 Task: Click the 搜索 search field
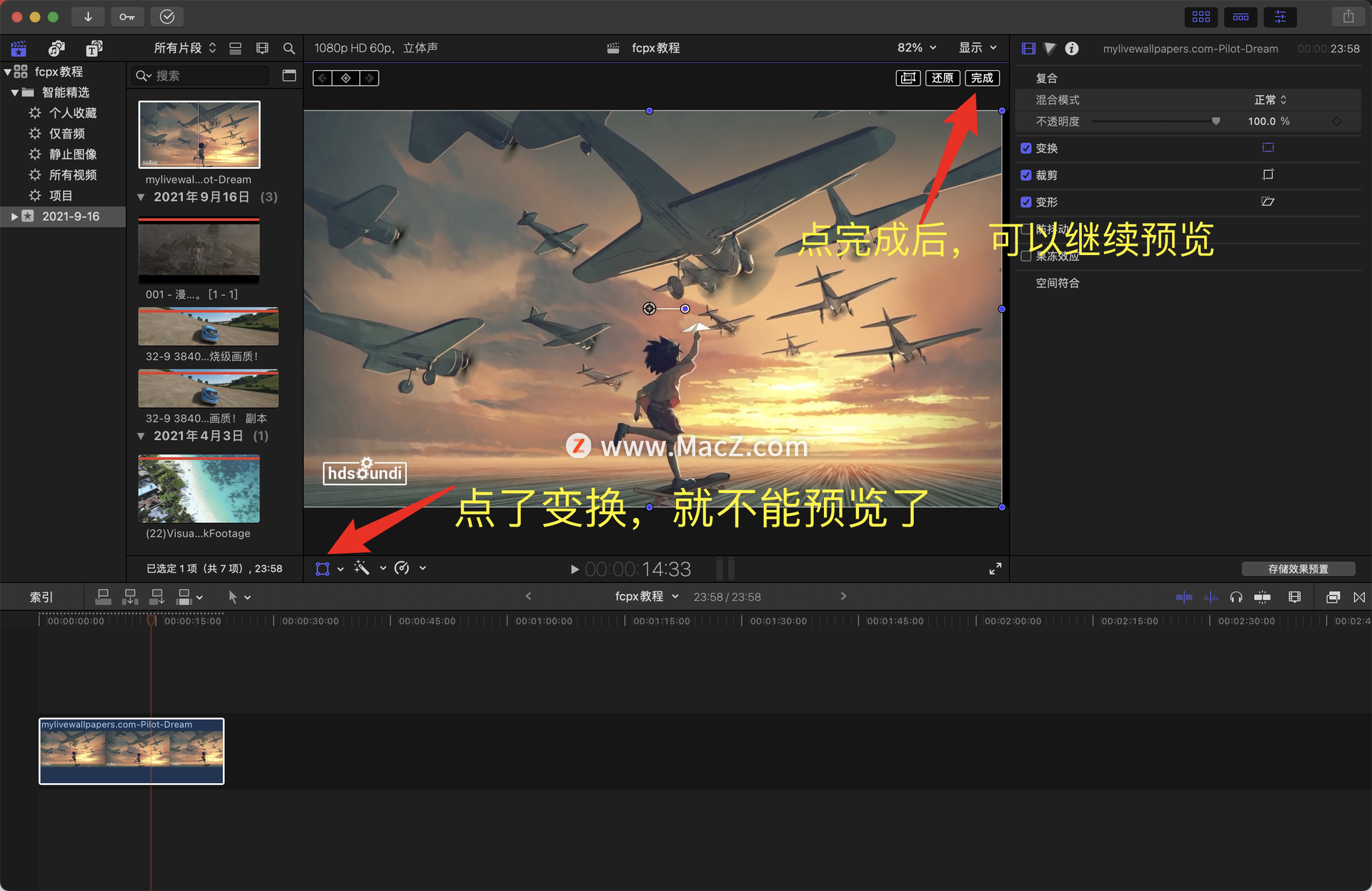(202, 76)
